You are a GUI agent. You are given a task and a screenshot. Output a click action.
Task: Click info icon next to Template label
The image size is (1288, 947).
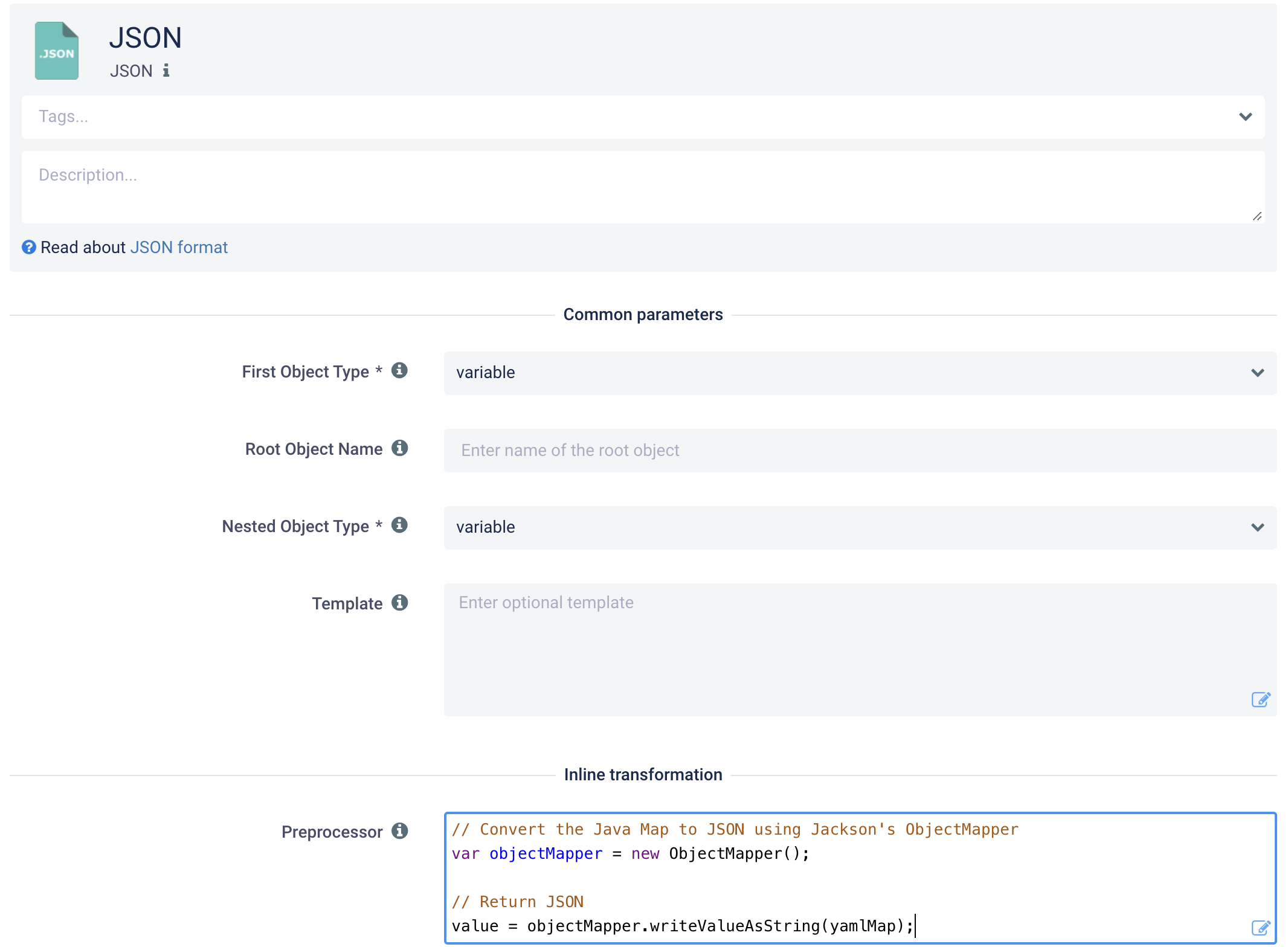point(399,603)
